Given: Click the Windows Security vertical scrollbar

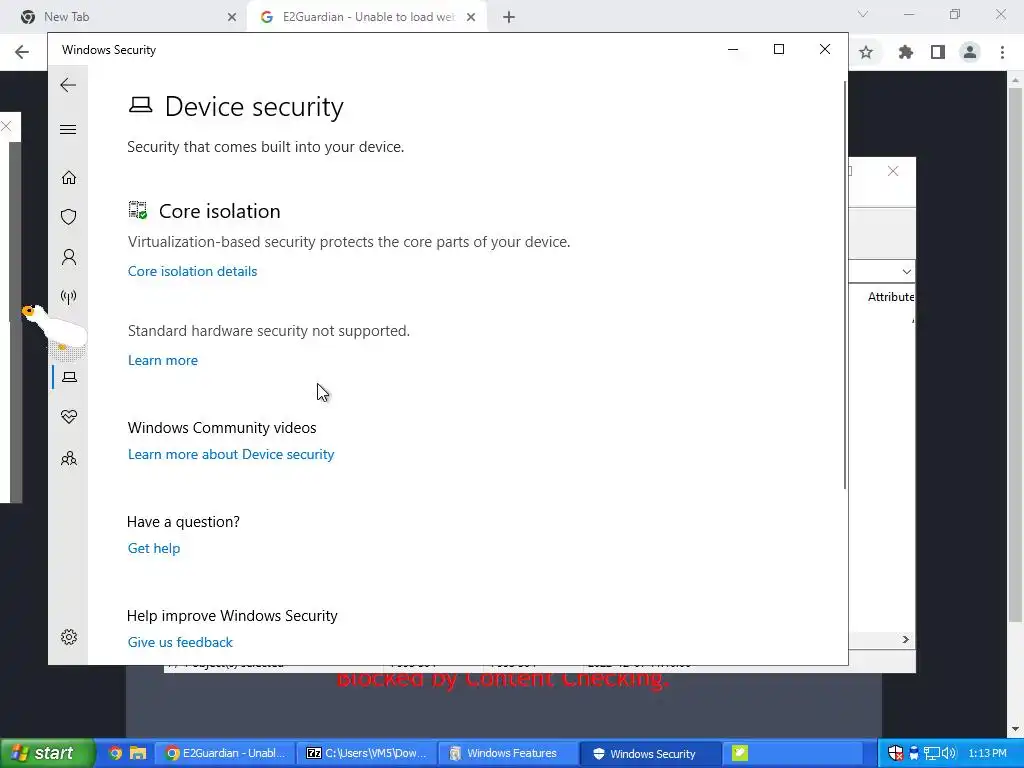Looking at the screenshot, I should (844, 285).
